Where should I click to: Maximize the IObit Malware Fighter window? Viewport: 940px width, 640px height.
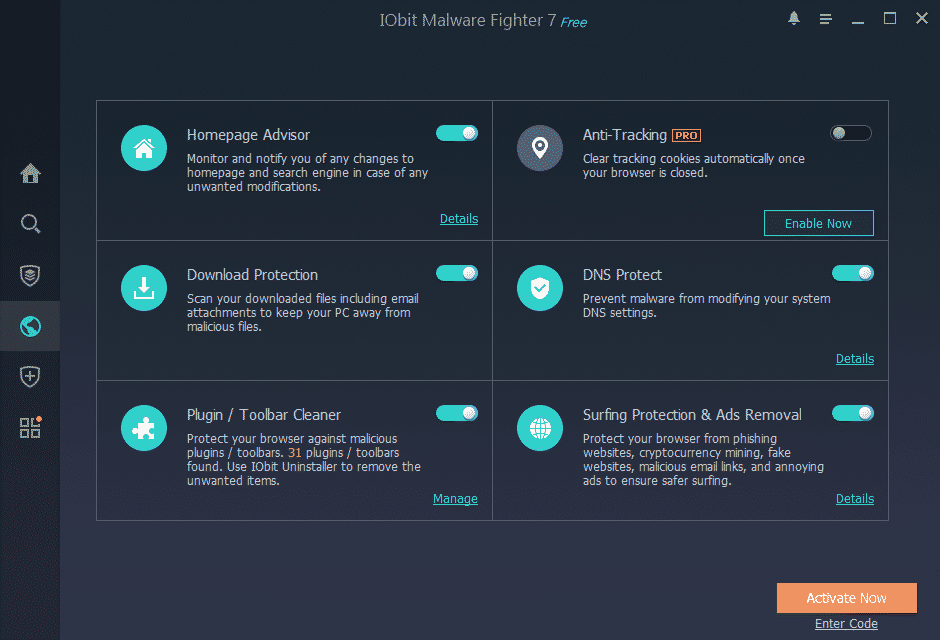[890, 19]
